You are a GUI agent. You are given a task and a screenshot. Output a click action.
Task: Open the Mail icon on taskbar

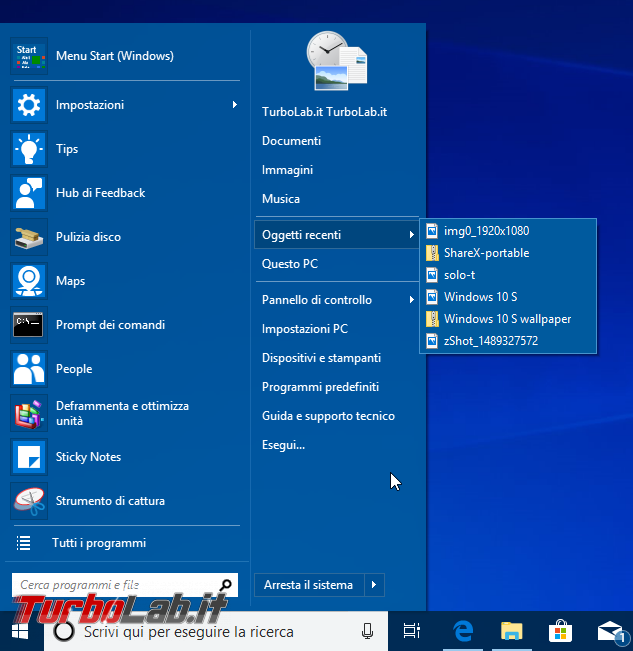(611, 631)
